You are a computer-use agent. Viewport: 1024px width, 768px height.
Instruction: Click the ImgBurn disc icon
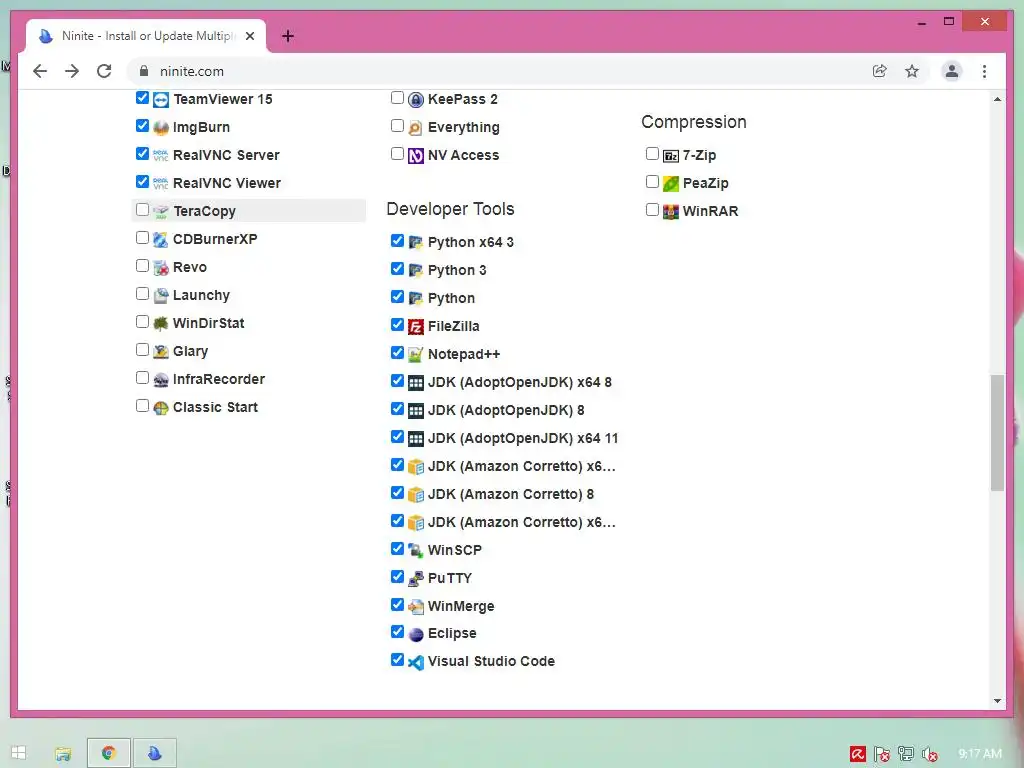click(161, 128)
